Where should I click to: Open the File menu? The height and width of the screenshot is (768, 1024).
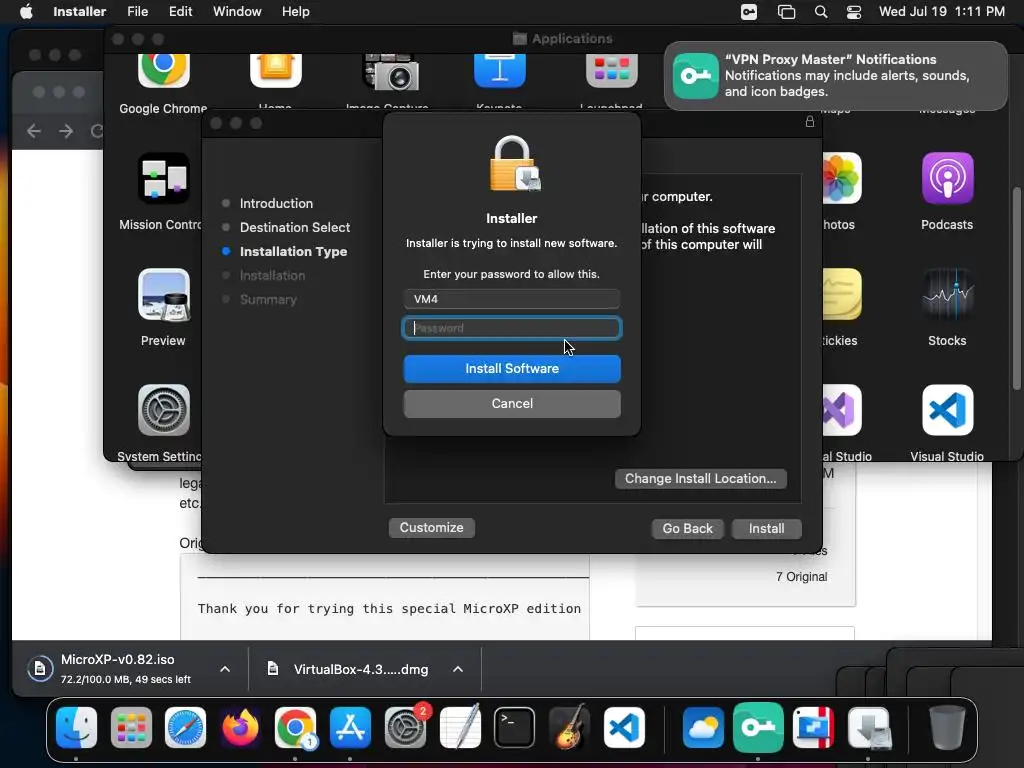pos(137,12)
